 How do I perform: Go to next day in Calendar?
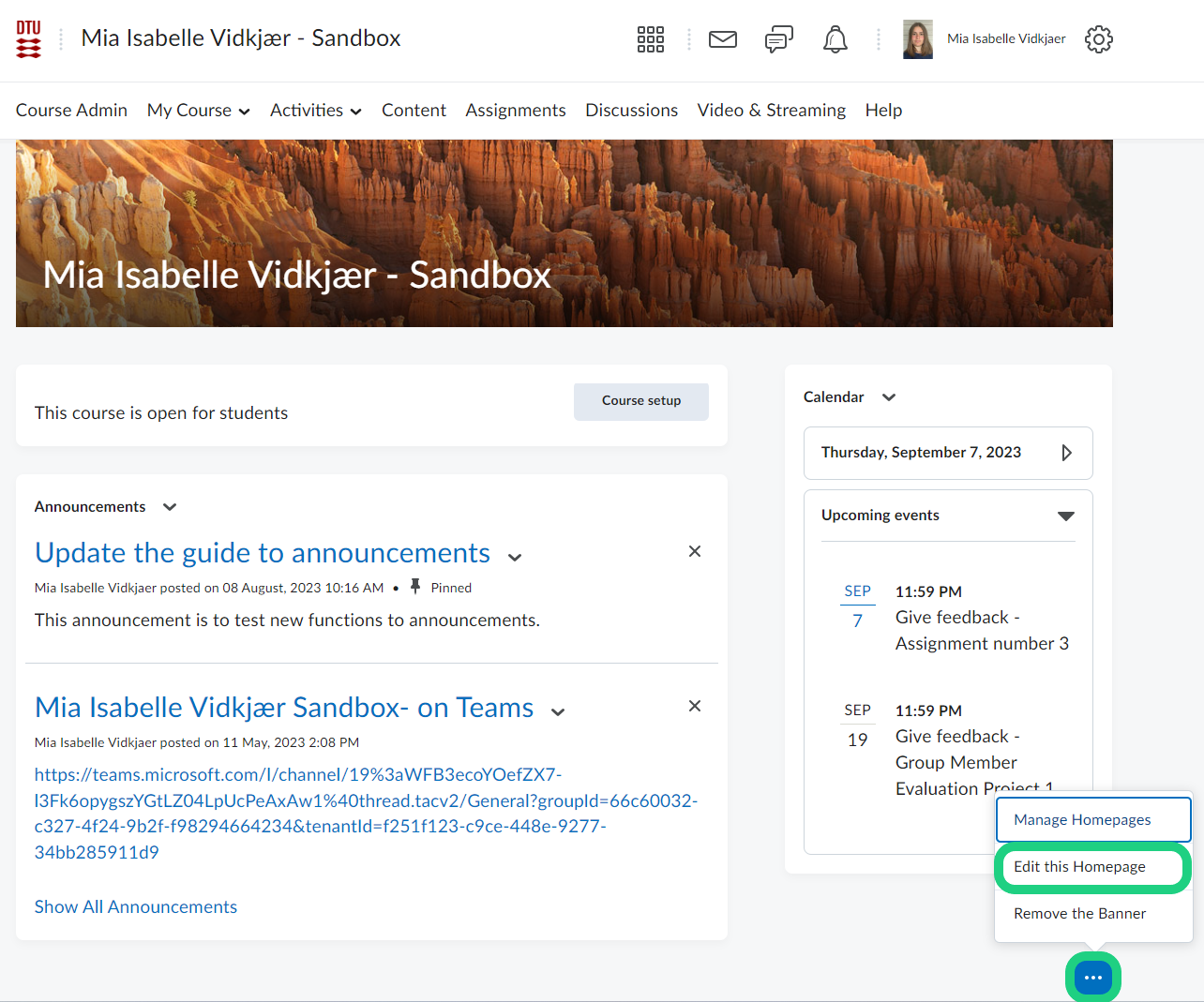(x=1066, y=453)
